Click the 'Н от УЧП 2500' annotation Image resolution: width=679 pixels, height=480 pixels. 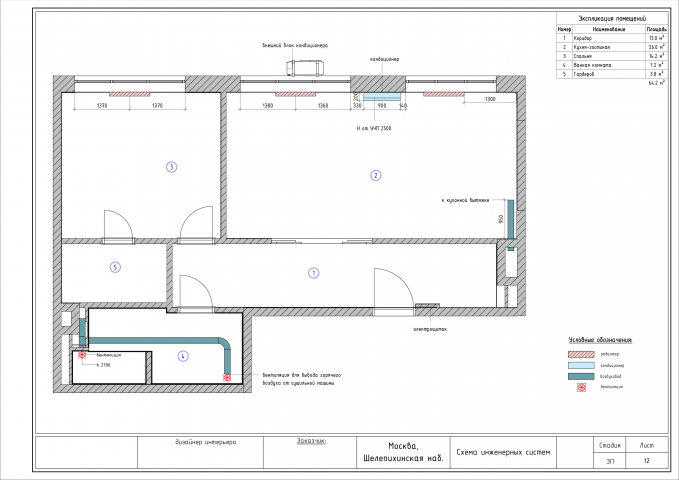pyautogui.click(x=374, y=128)
